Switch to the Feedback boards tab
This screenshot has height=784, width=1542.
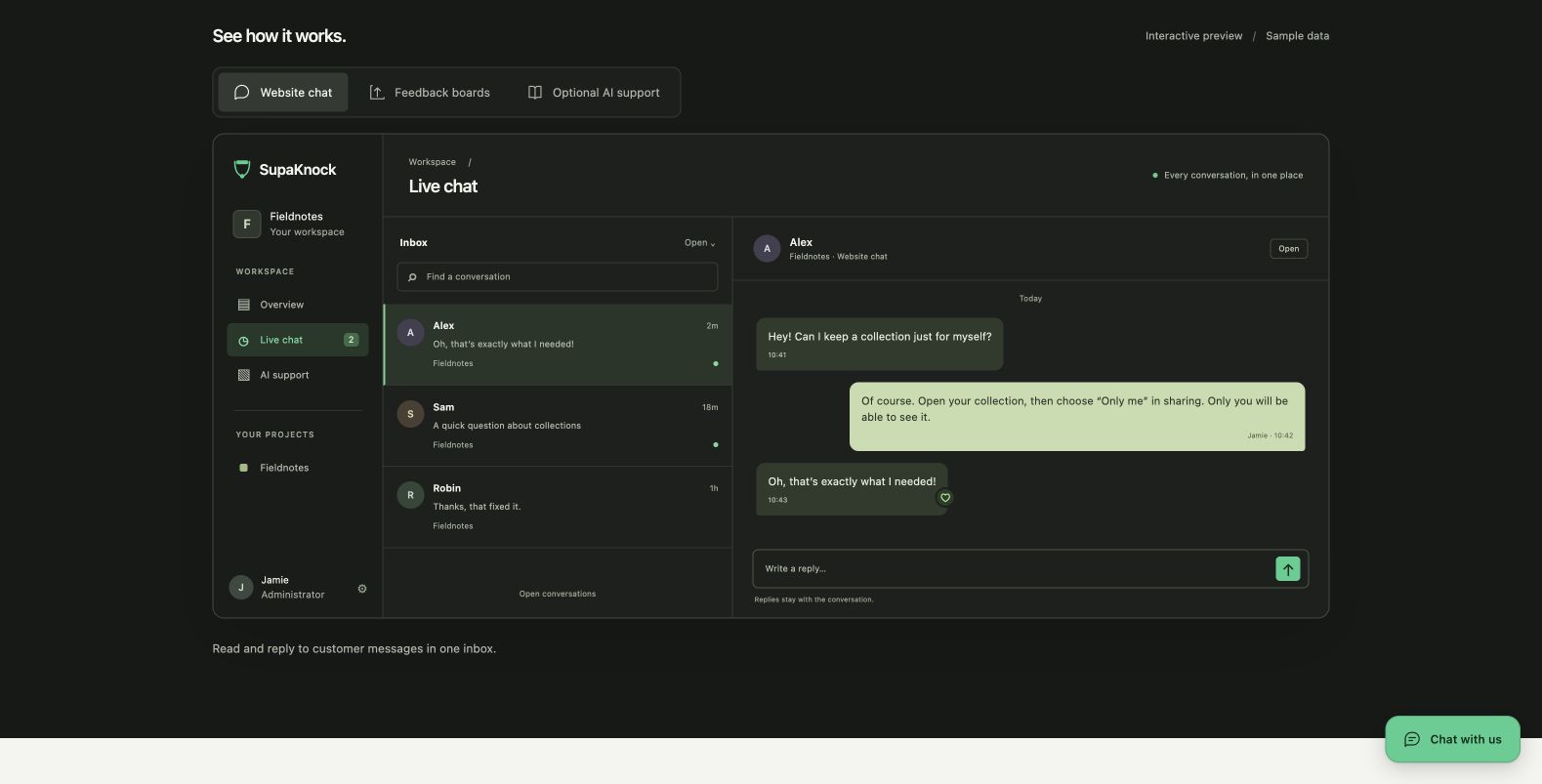(430, 93)
